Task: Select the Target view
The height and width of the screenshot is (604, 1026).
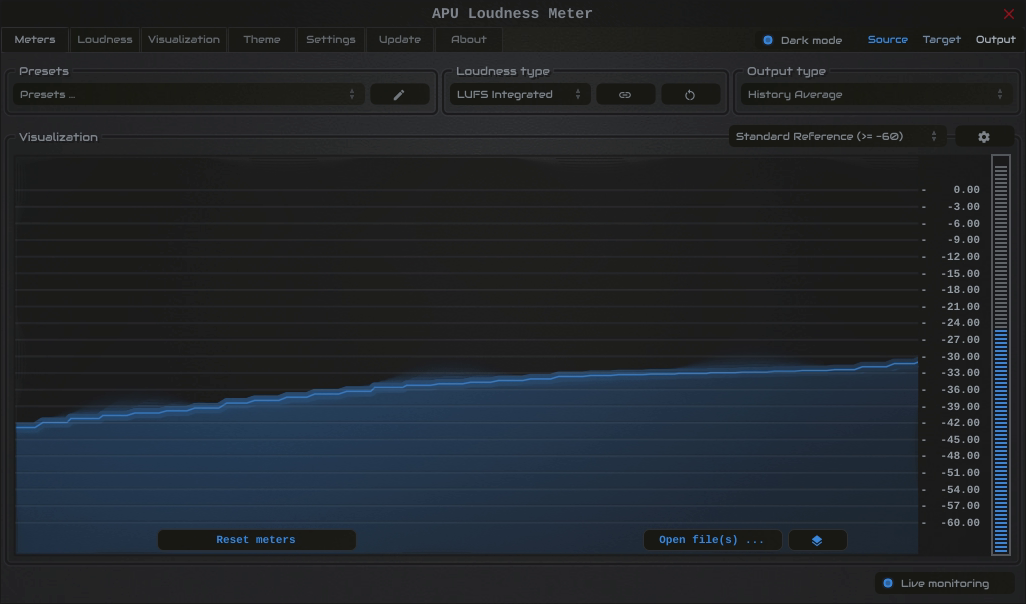Action: point(942,39)
